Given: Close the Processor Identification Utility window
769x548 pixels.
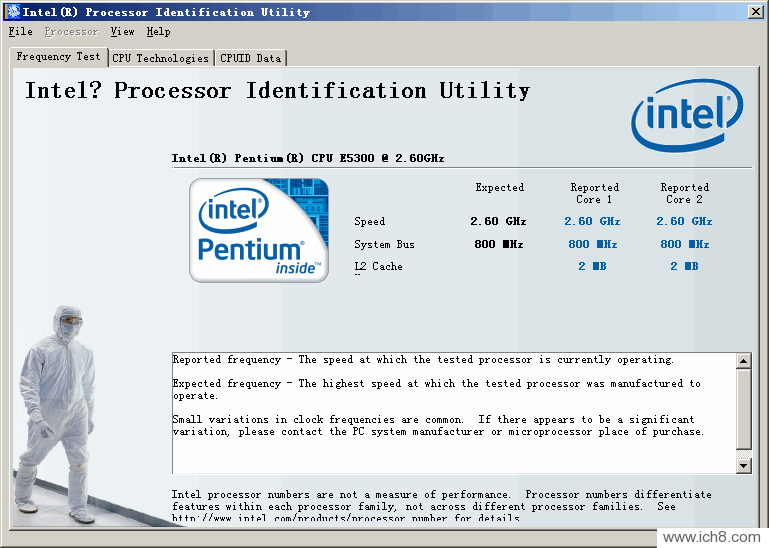Looking at the screenshot, I should click(755, 12).
